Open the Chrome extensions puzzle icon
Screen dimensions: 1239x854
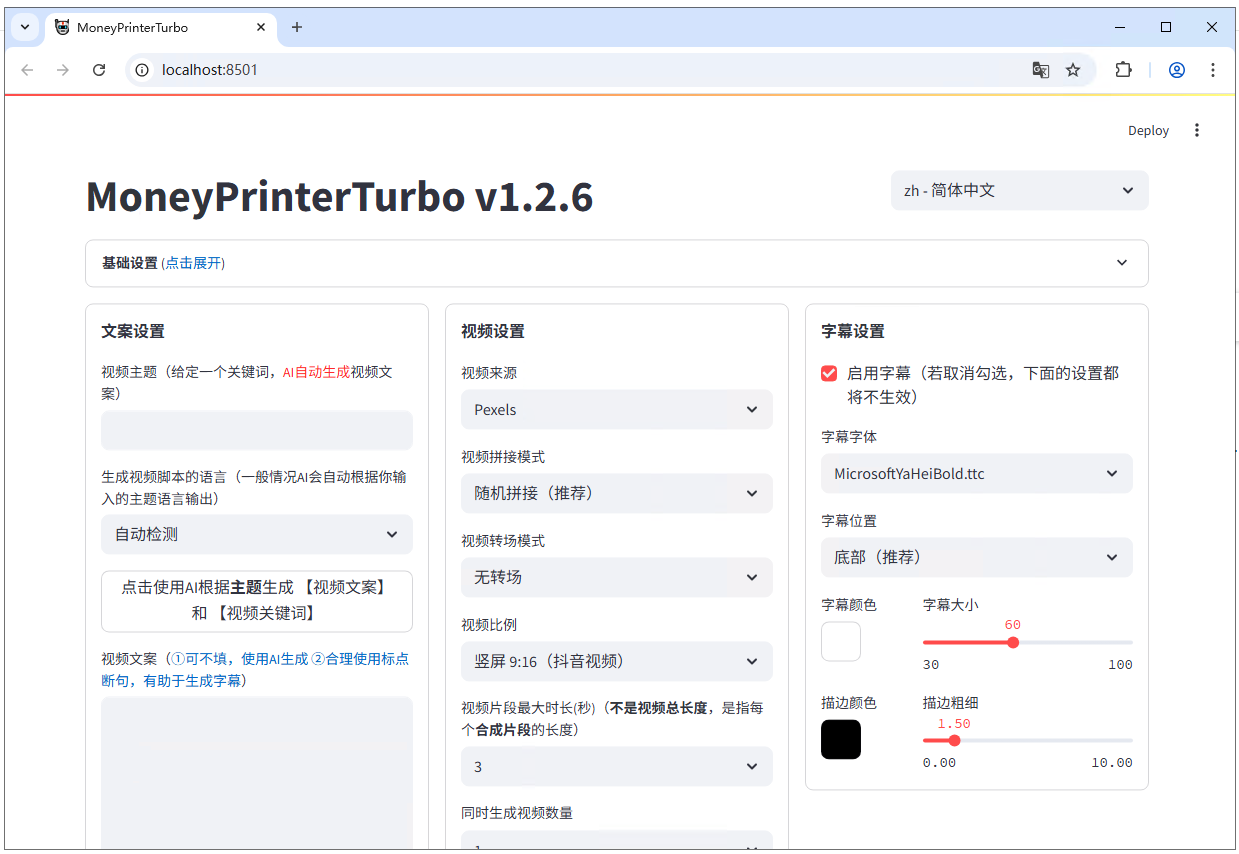[x=1123, y=70]
